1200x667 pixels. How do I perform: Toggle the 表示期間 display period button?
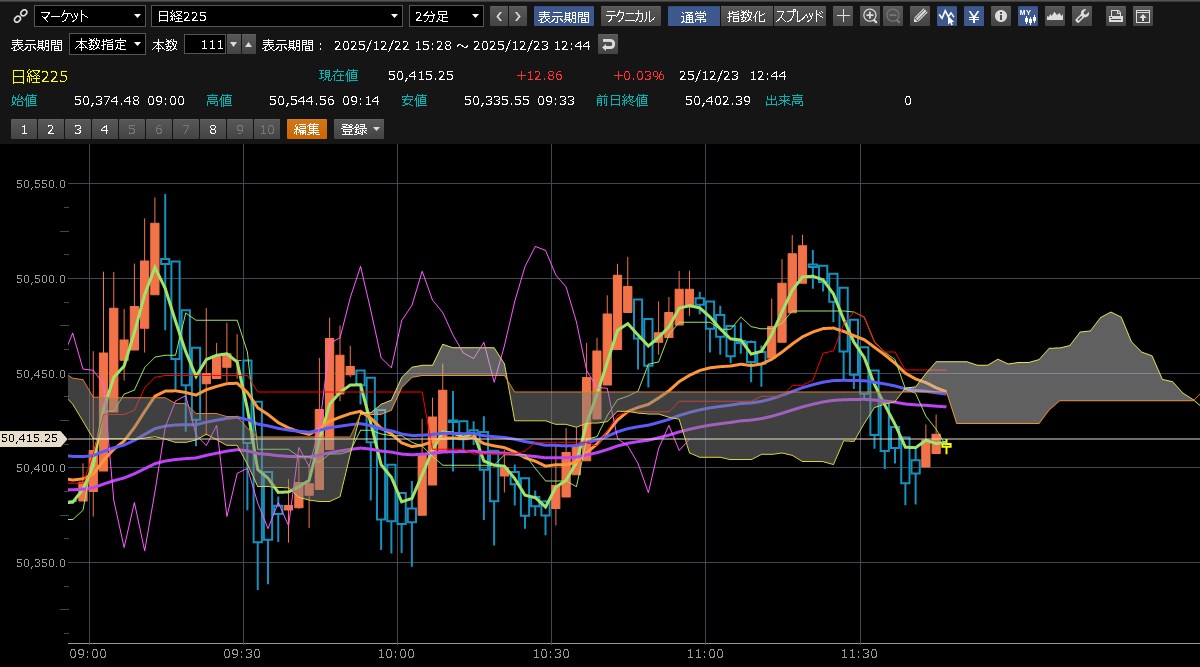point(564,16)
